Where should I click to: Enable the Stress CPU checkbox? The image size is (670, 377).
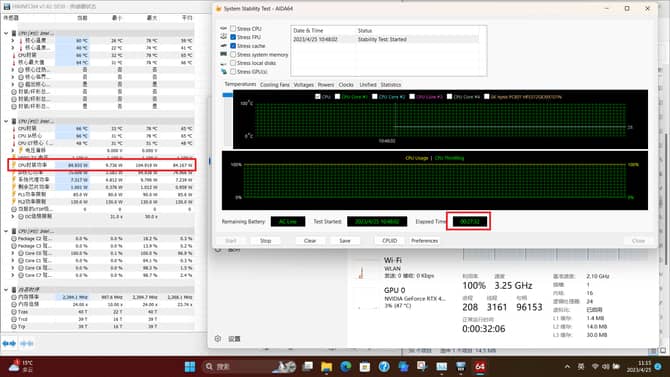[233, 29]
